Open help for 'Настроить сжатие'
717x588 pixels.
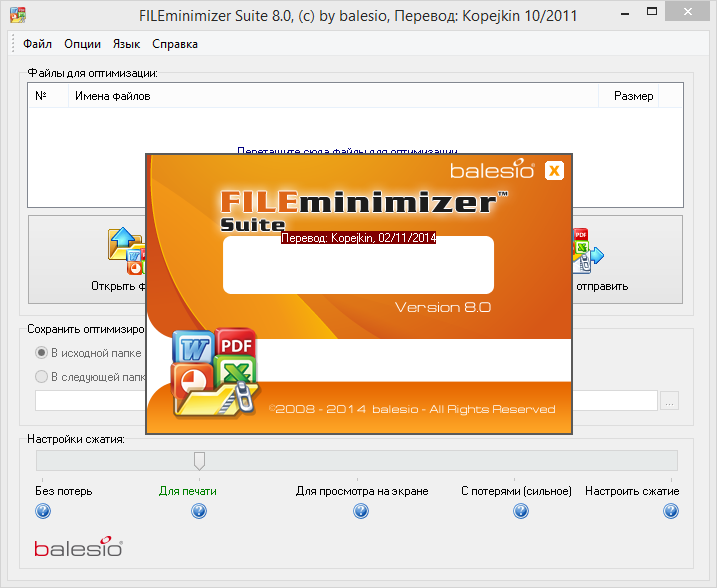pos(671,511)
